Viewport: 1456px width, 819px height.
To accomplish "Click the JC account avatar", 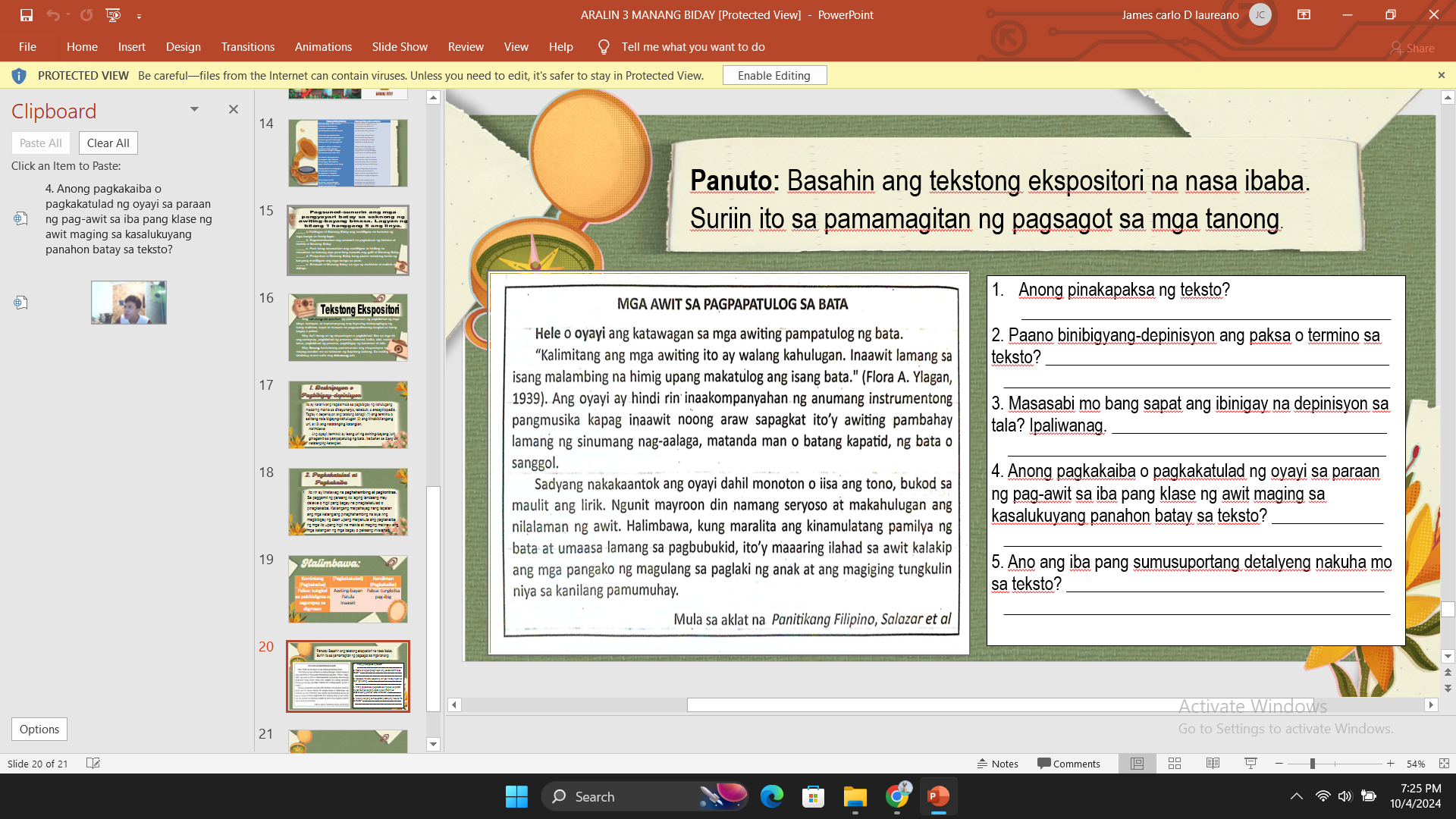I will 1260,14.
